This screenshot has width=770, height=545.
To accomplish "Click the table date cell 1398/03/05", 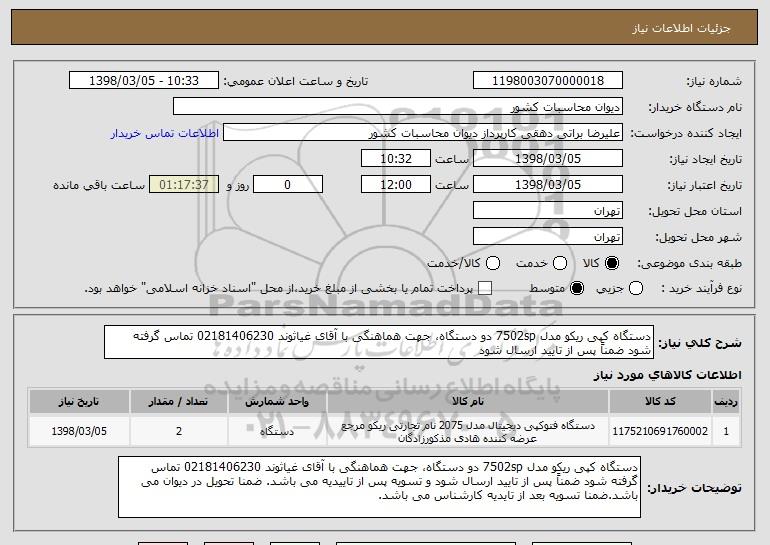I will pos(79,431).
